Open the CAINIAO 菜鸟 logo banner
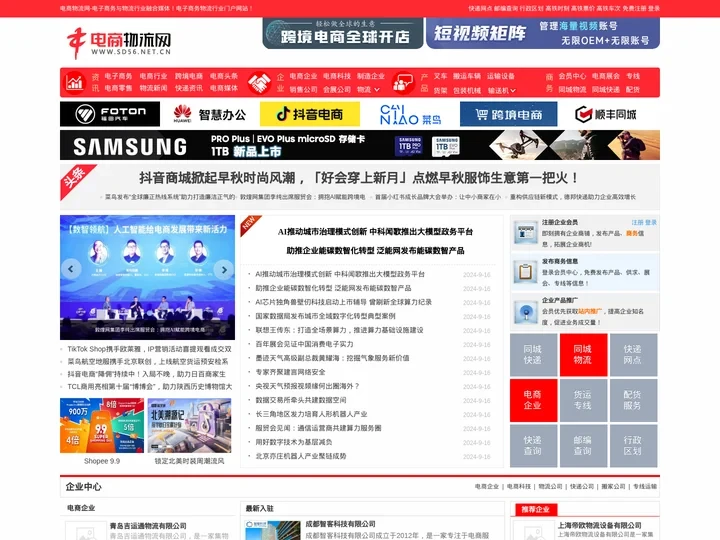 pyautogui.click(x=410, y=114)
